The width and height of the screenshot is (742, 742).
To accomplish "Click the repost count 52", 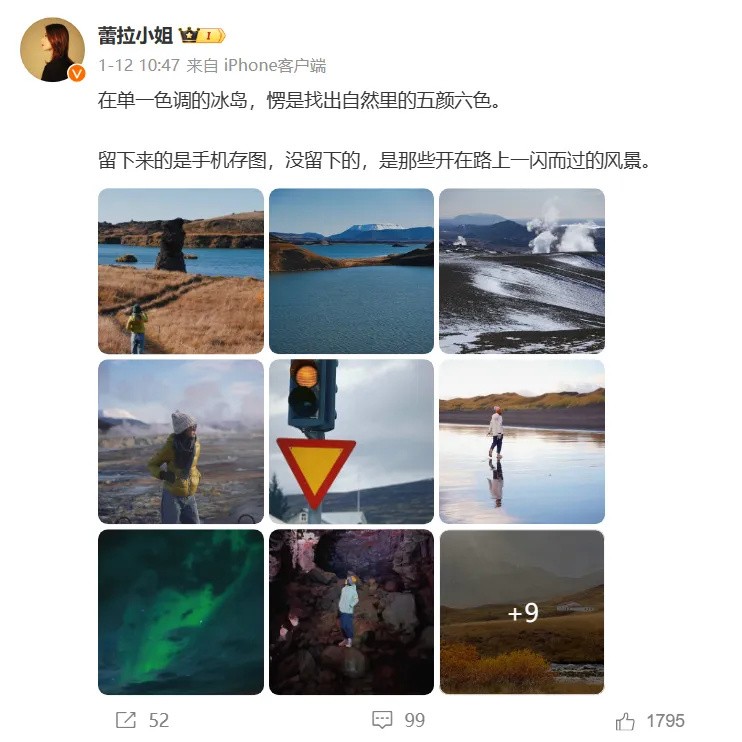I will [159, 721].
